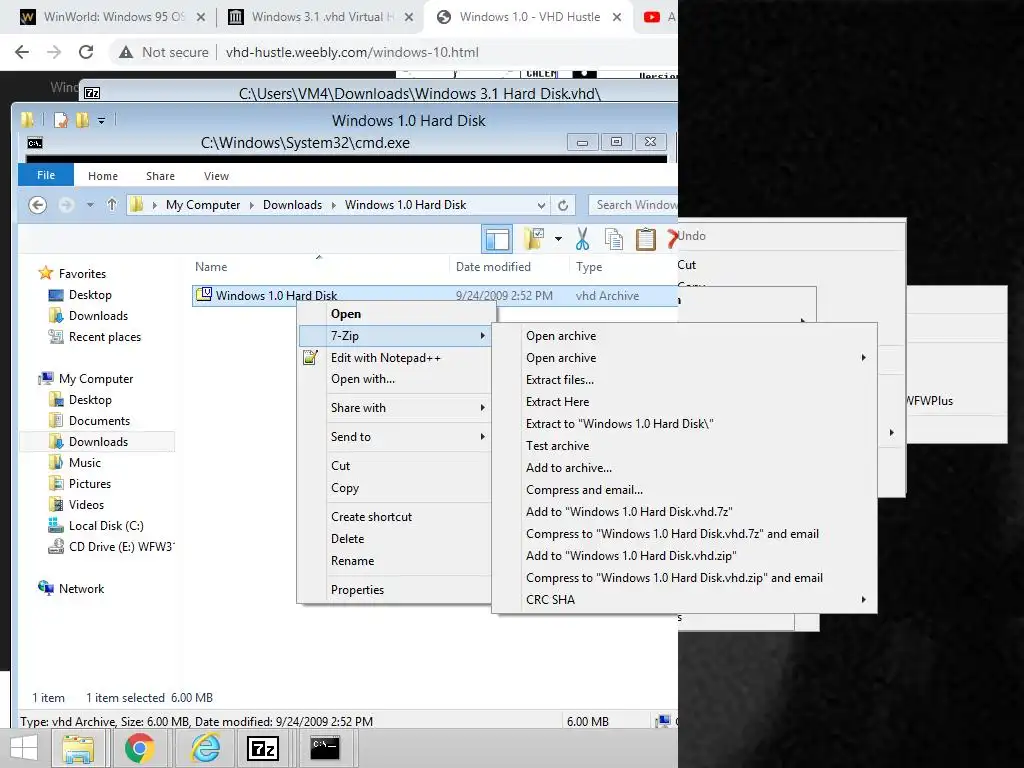
Task: Open Network in the navigation pane
Action: pyautogui.click(x=81, y=589)
